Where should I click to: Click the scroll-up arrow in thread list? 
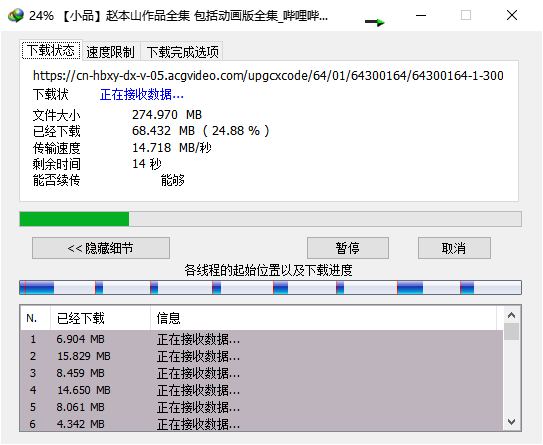coord(511,315)
